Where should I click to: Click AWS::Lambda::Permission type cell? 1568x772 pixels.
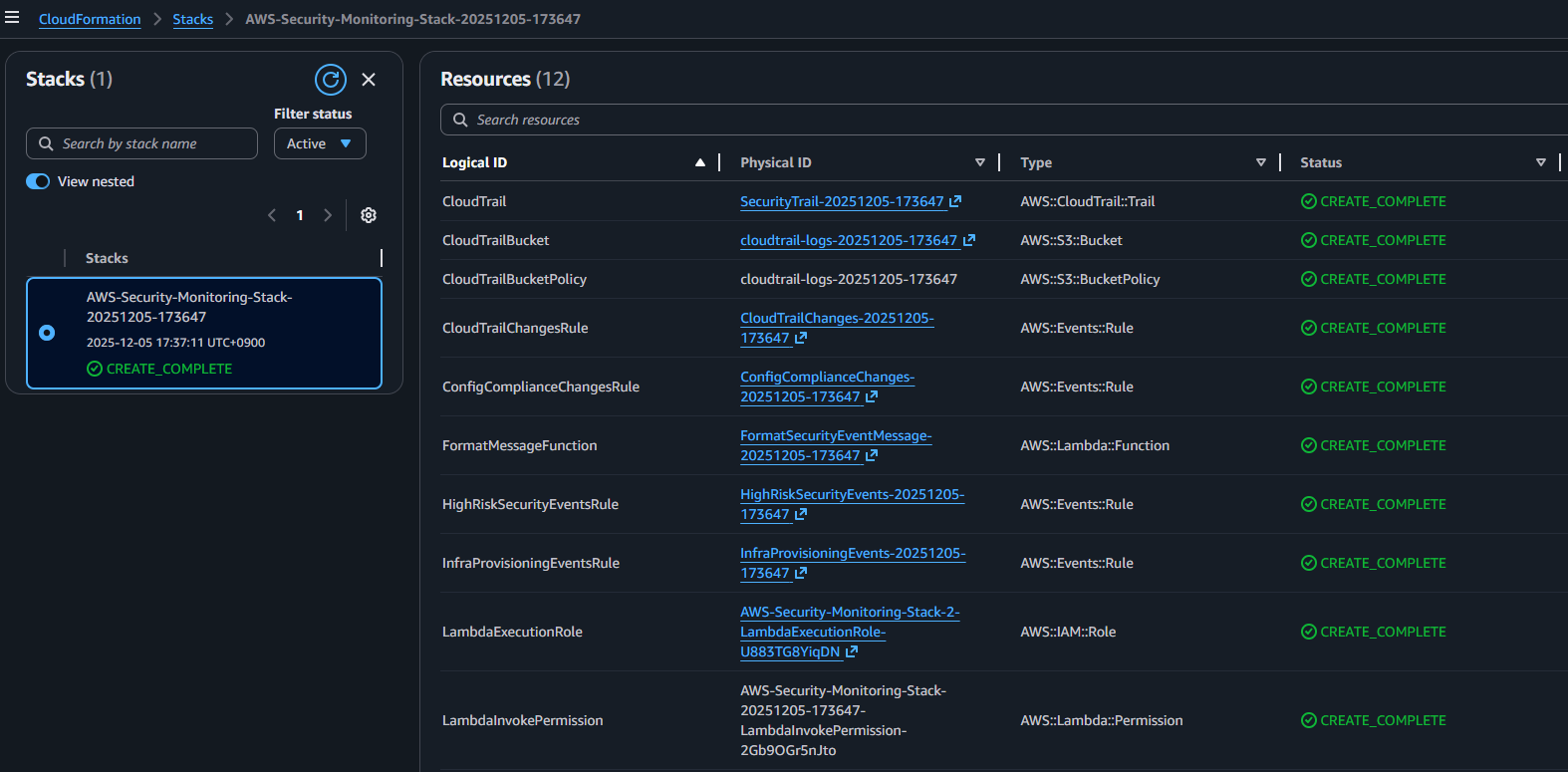[x=1102, y=720]
